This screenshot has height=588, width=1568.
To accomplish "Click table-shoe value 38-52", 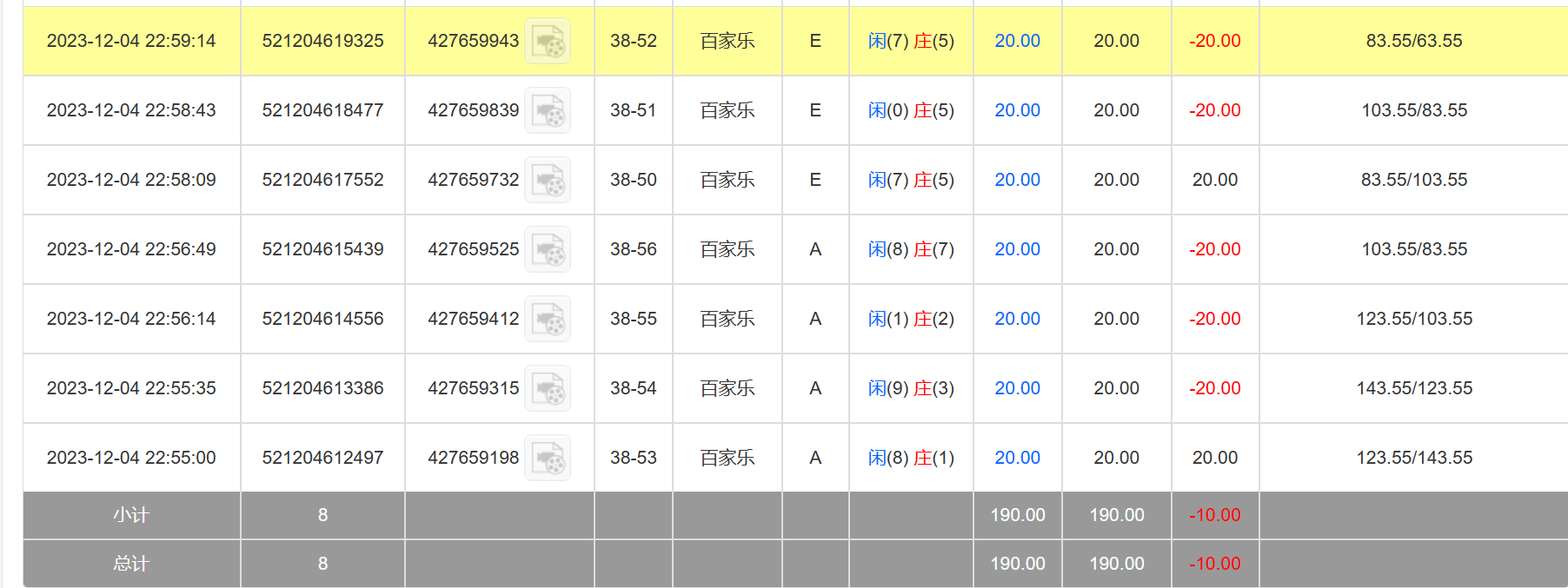I will 633,41.
